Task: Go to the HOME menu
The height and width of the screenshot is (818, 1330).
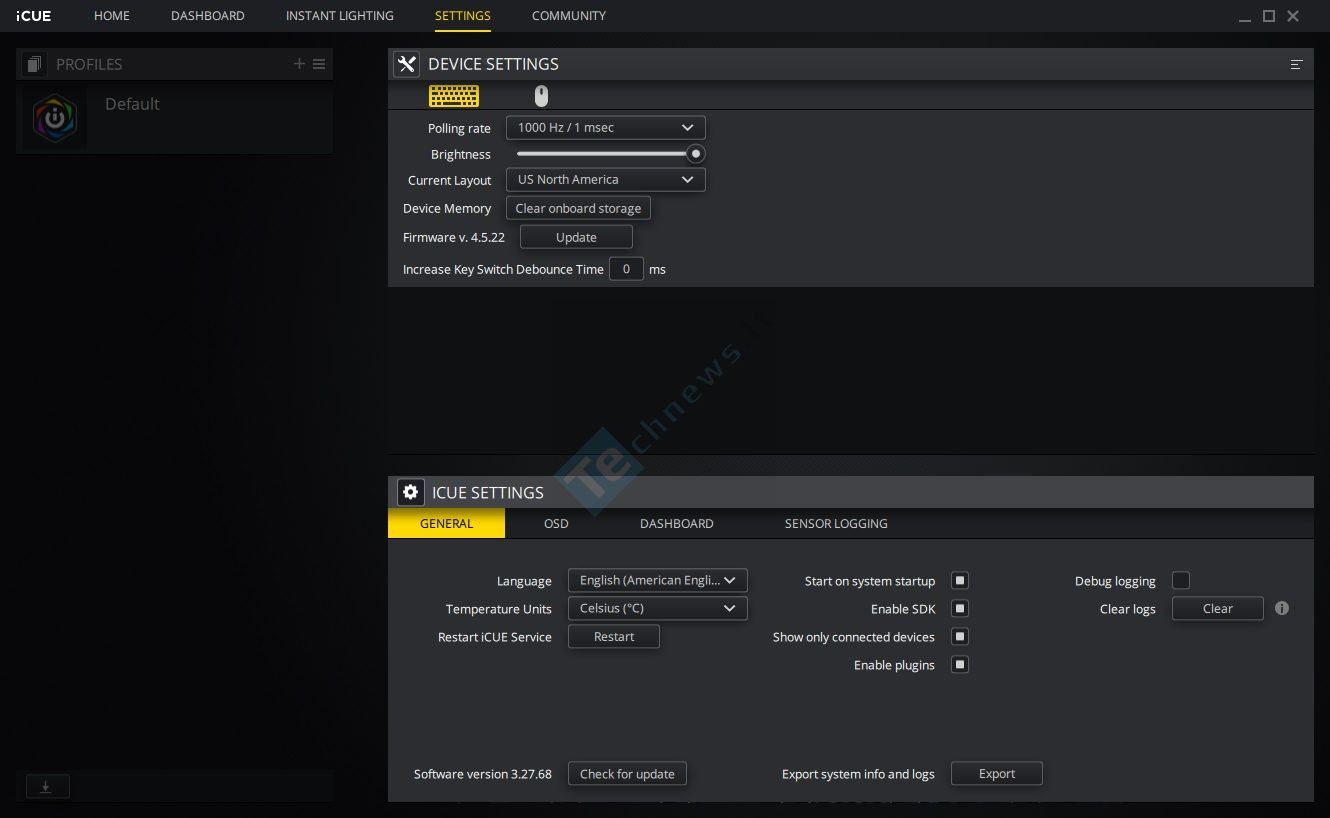Action: pyautogui.click(x=112, y=16)
